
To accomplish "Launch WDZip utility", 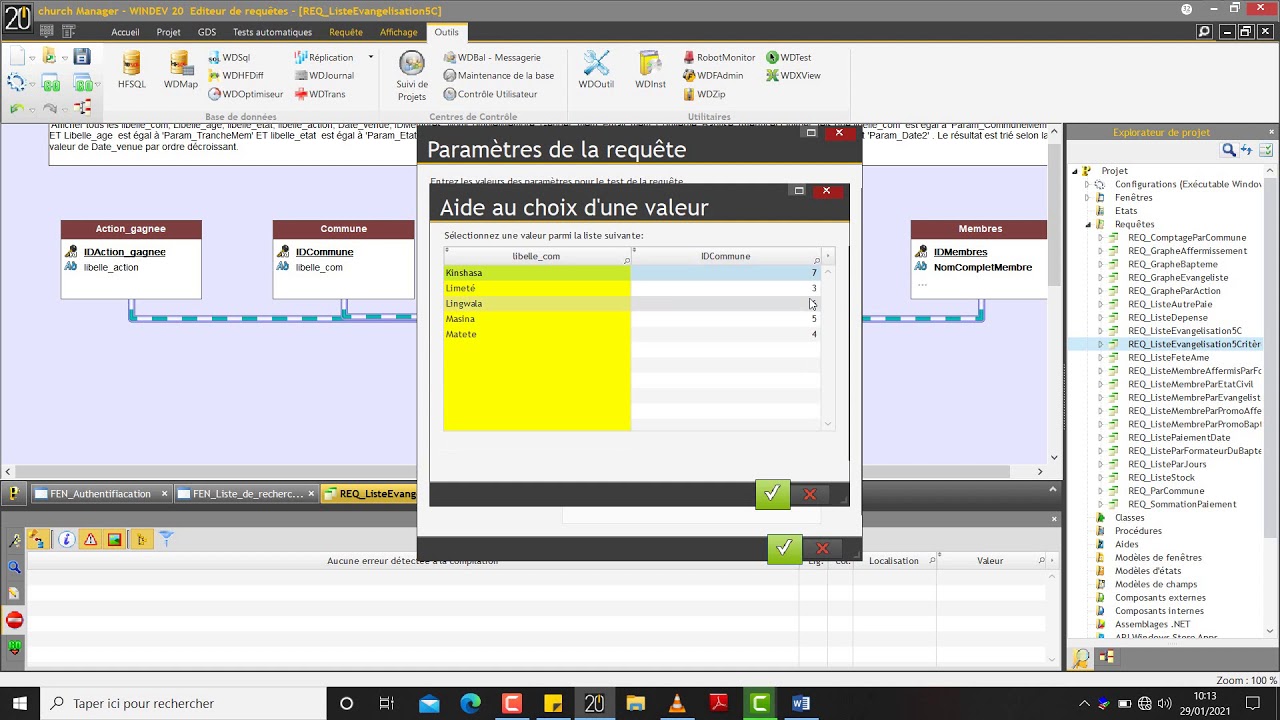I will tap(704, 94).
